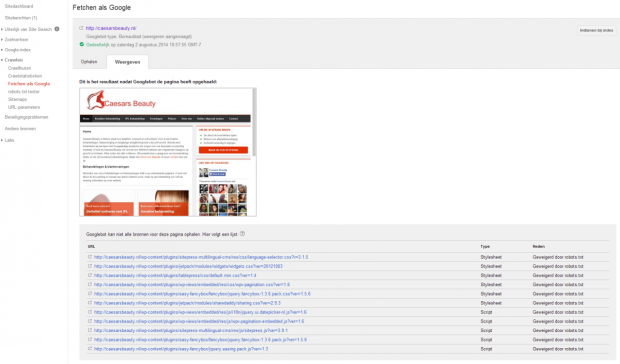Expand the Labs sidebar section
620x364 pixels.
tap(2, 140)
